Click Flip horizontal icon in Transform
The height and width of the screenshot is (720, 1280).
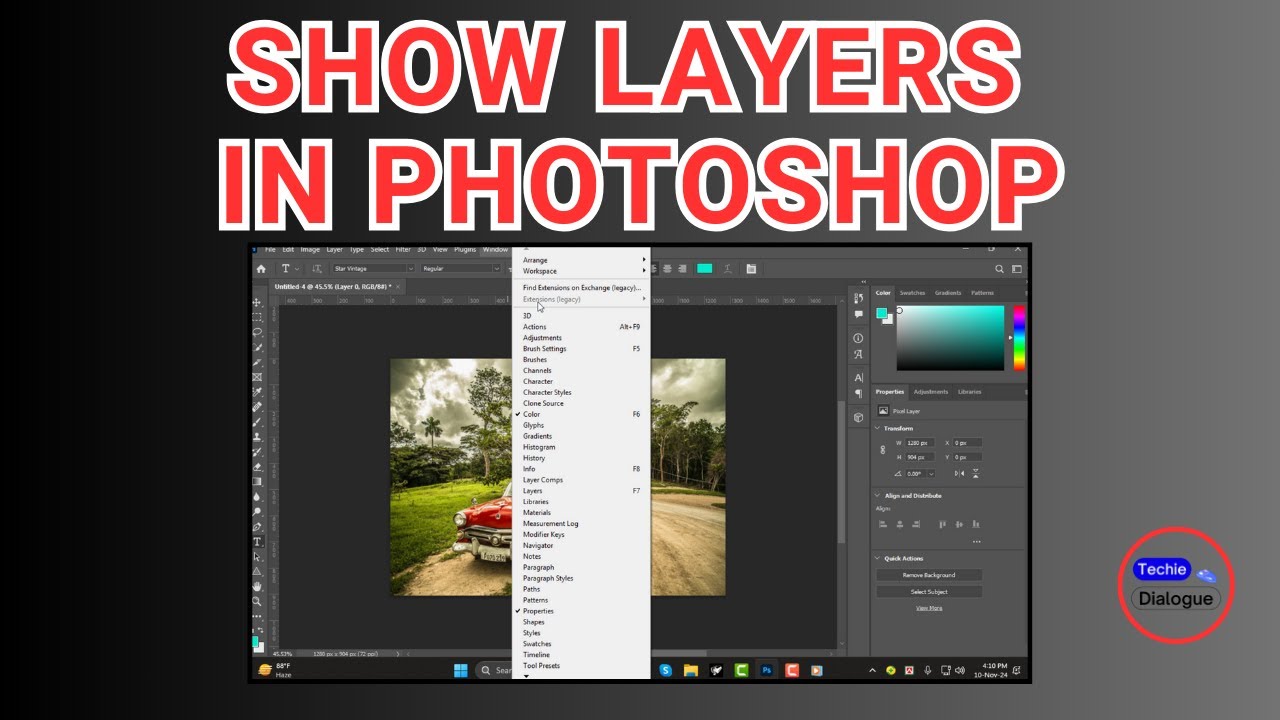pos(959,473)
